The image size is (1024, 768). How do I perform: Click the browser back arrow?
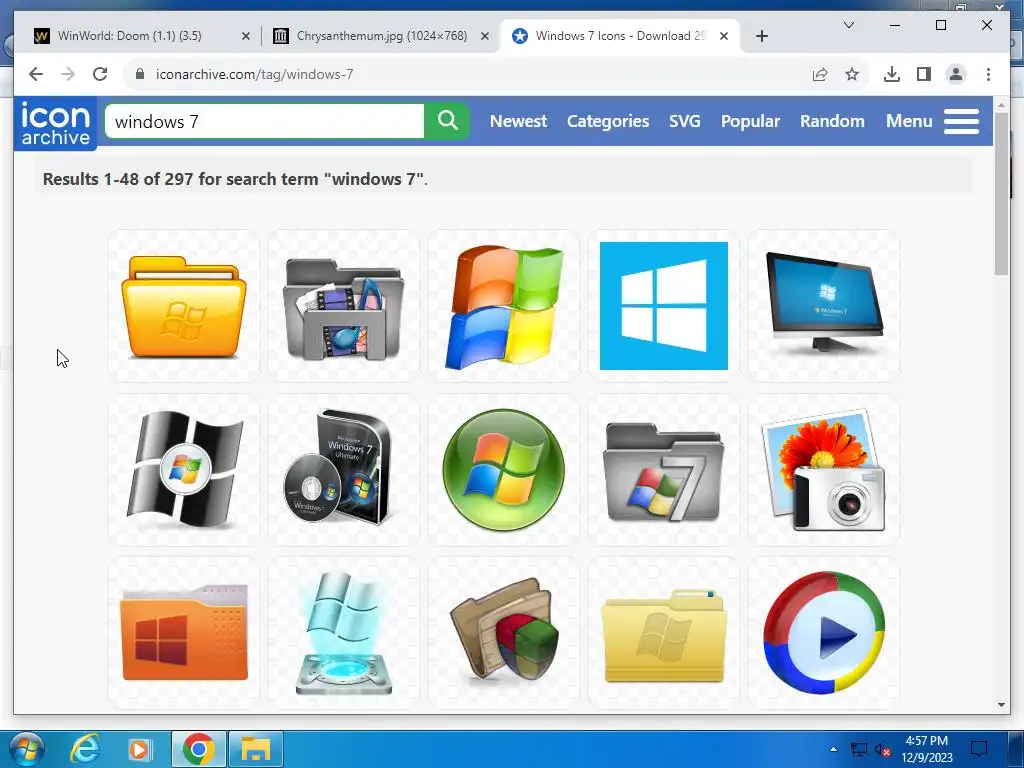[x=36, y=74]
